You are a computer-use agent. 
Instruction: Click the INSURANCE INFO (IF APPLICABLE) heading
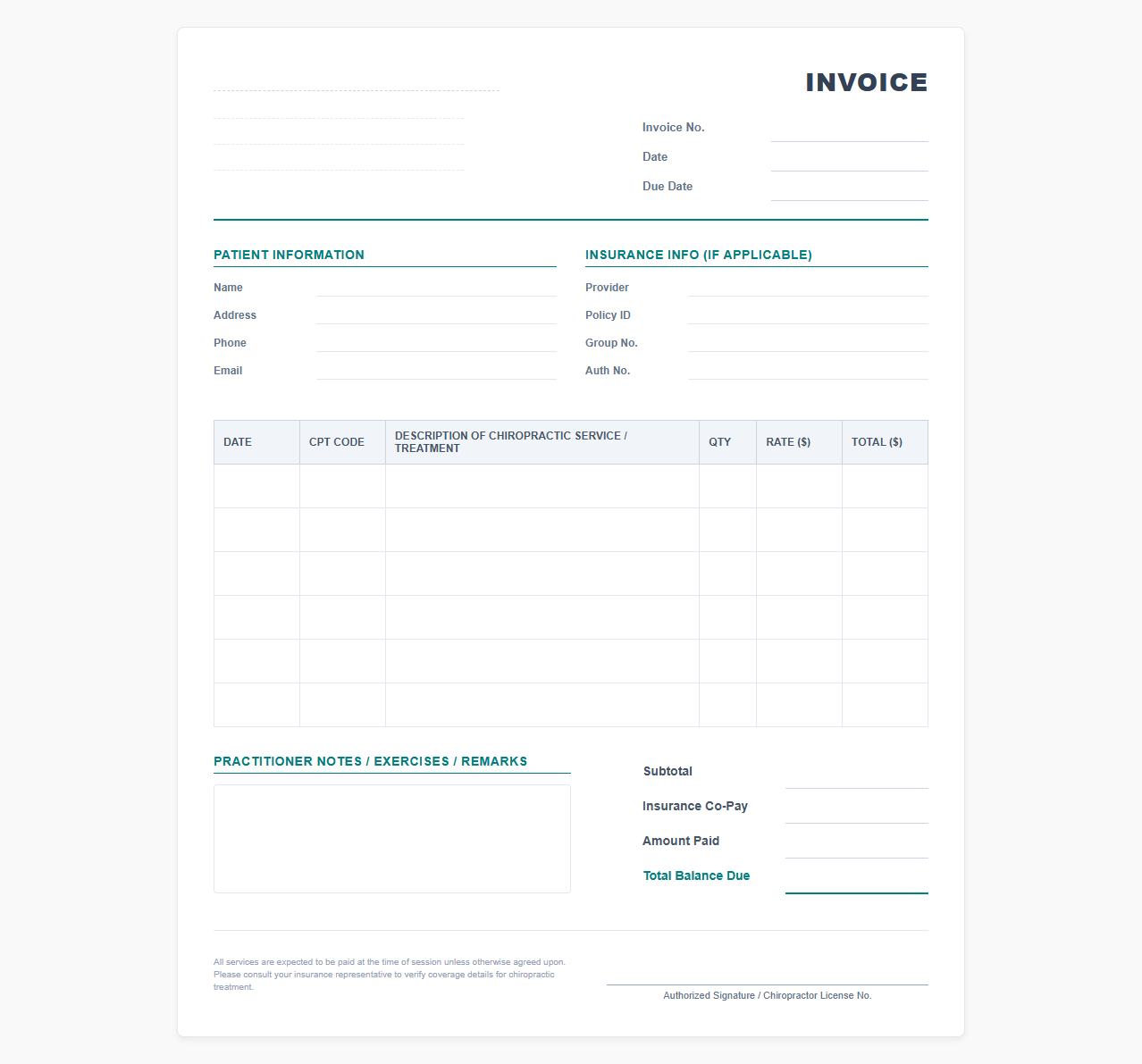click(699, 255)
